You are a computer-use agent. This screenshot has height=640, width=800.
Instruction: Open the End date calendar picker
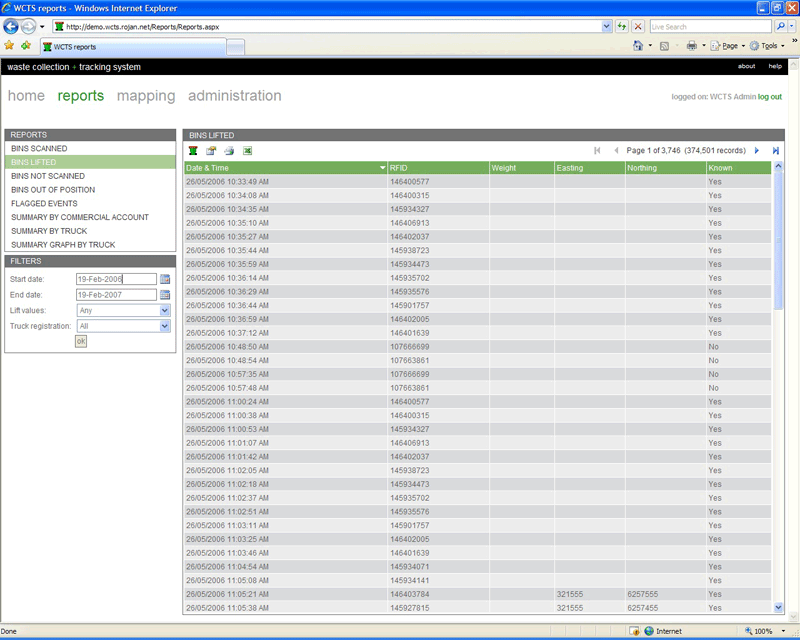point(165,295)
